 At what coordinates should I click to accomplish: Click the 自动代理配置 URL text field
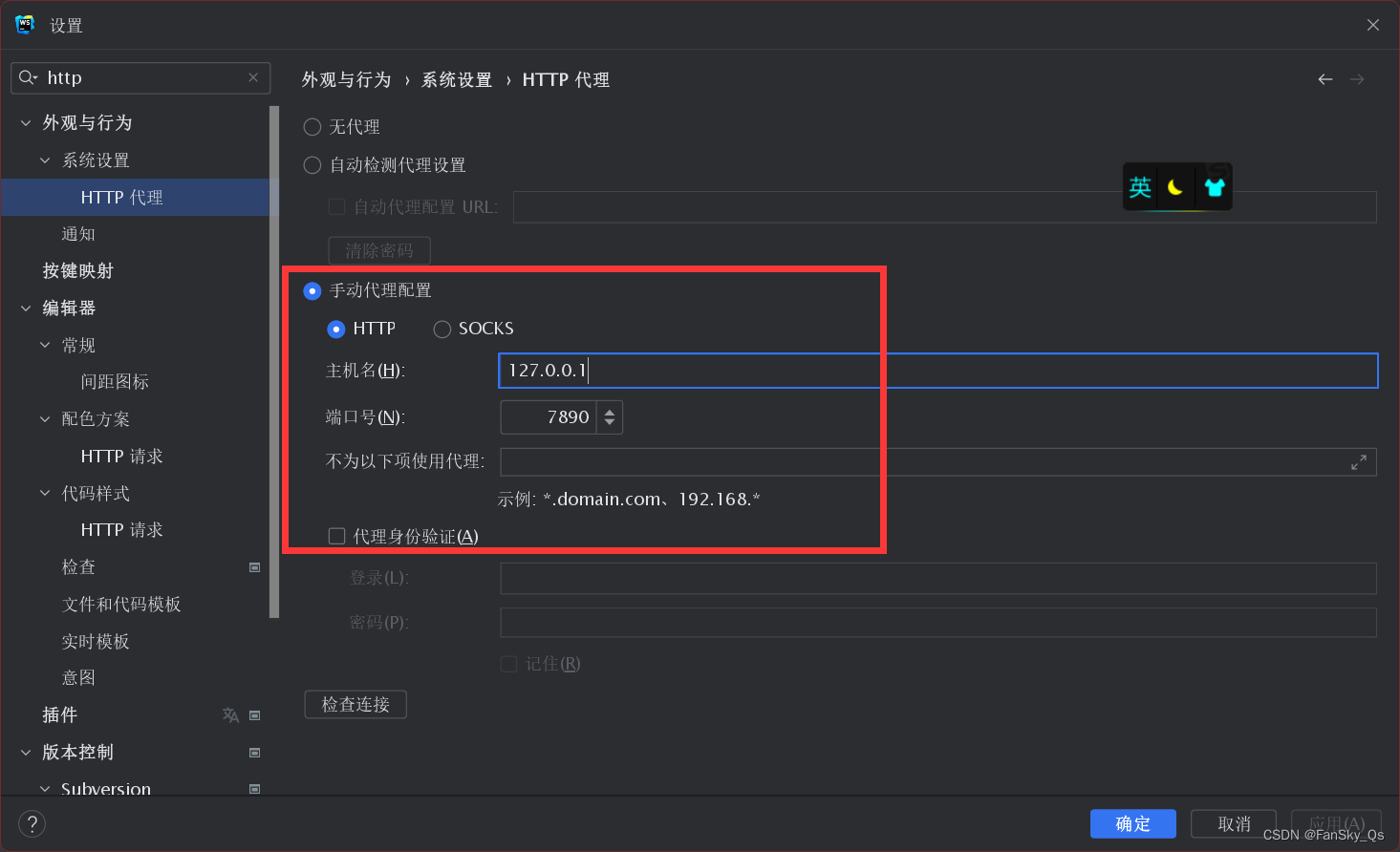click(x=945, y=207)
